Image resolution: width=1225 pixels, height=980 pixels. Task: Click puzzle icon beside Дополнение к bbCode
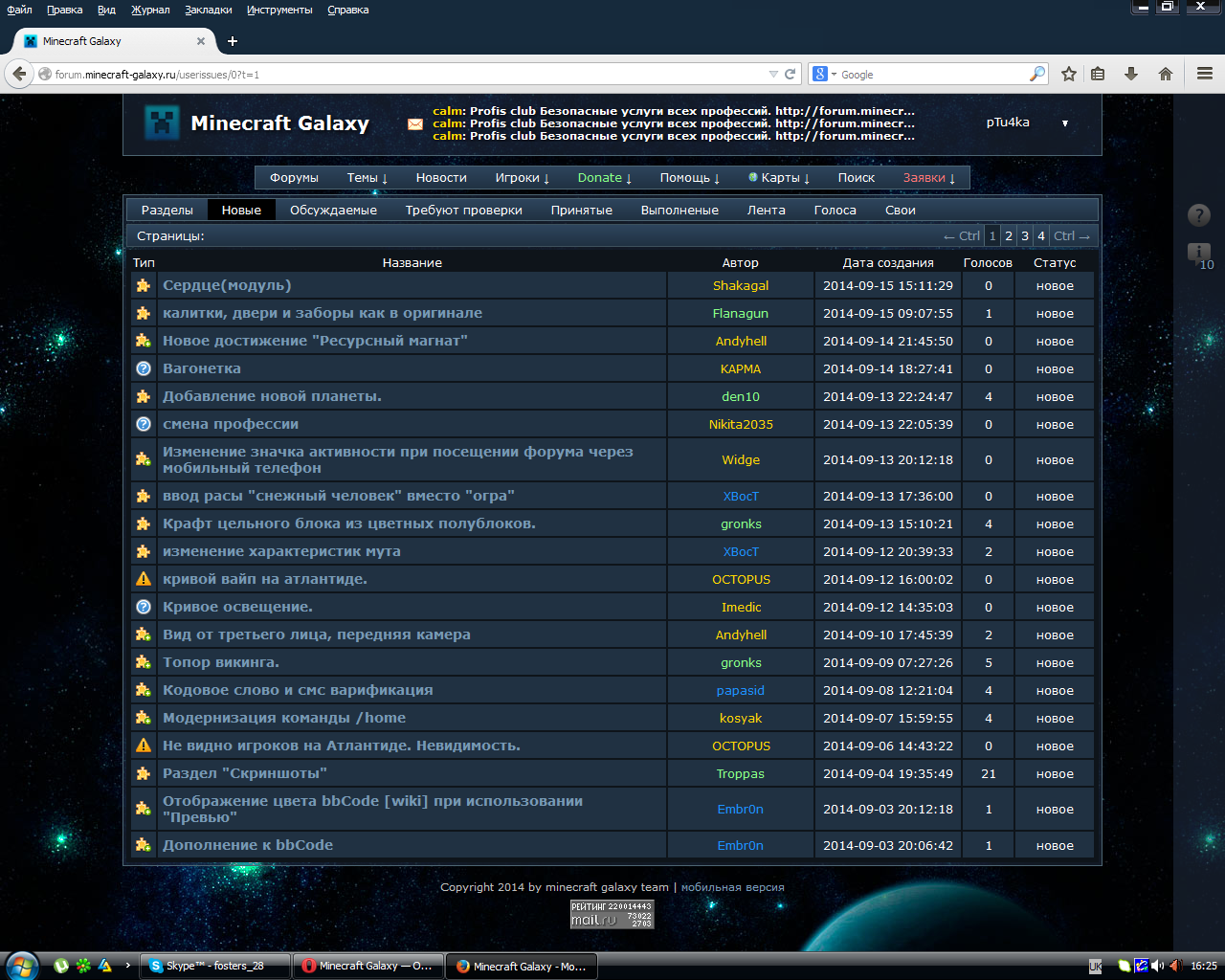[x=144, y=845]
